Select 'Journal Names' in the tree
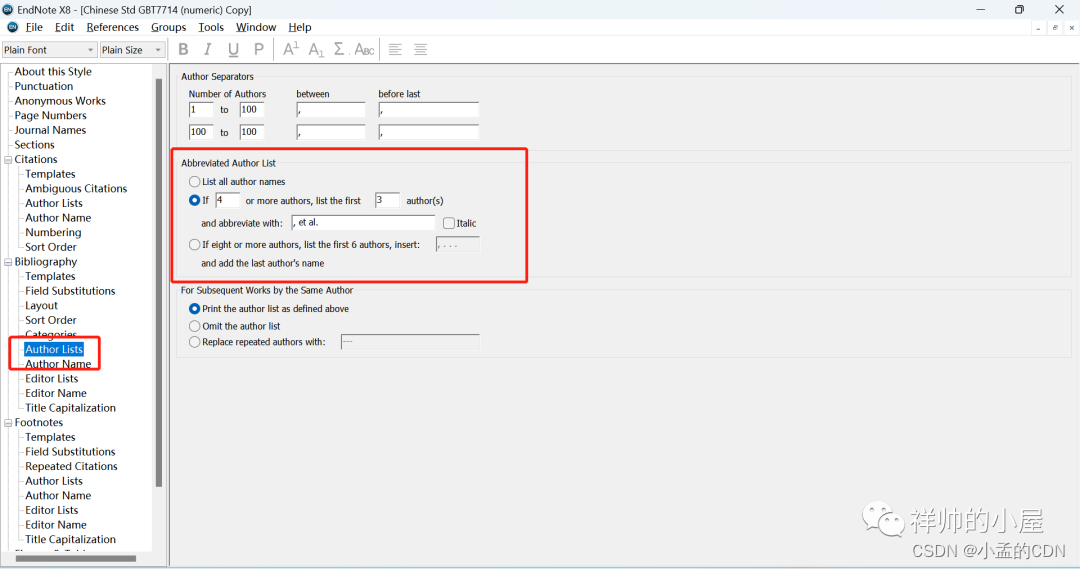1080x569 pixels. click(50, 130)
